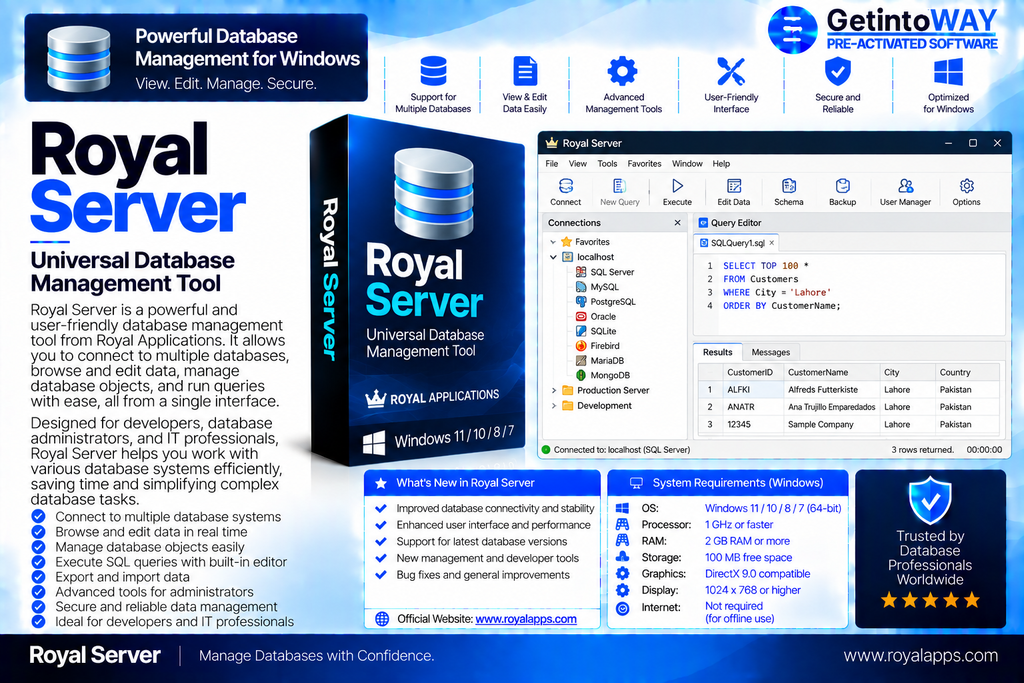Select the Alfreds Futterkiste cell
Screen dimensions: 1024x683
pos(831,389)
